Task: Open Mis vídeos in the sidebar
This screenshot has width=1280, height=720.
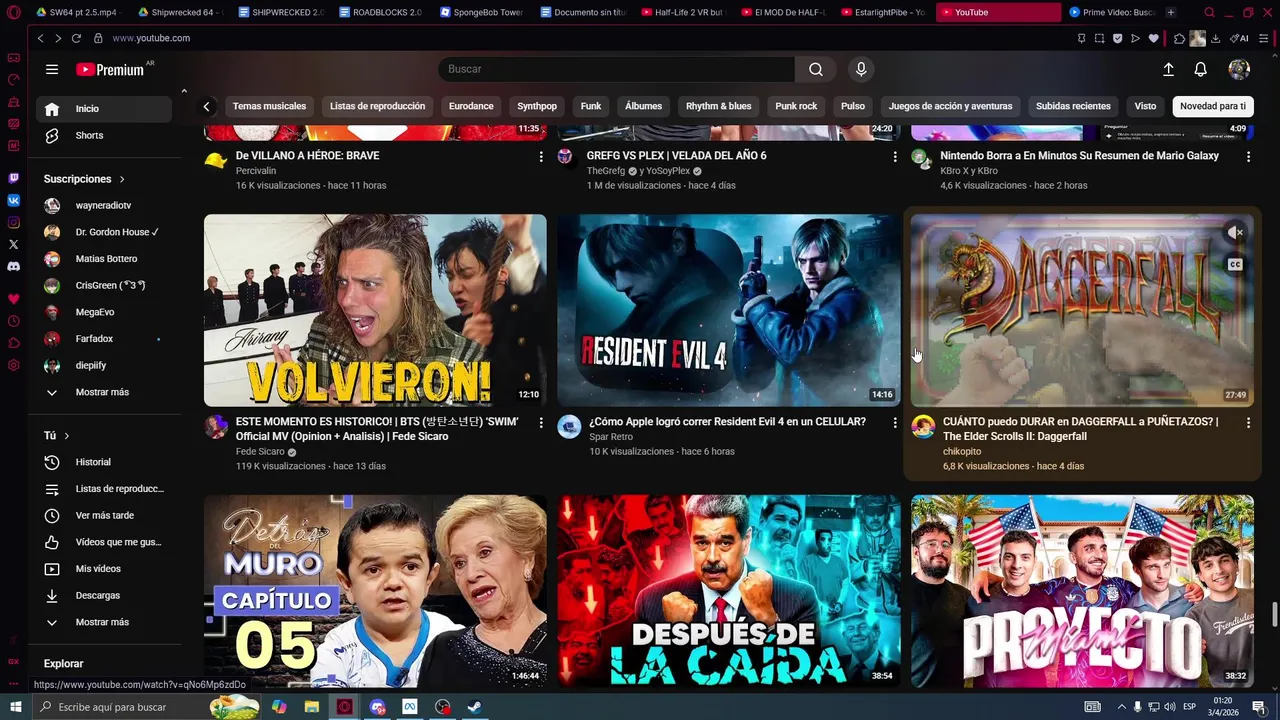Action: point(104,569)
